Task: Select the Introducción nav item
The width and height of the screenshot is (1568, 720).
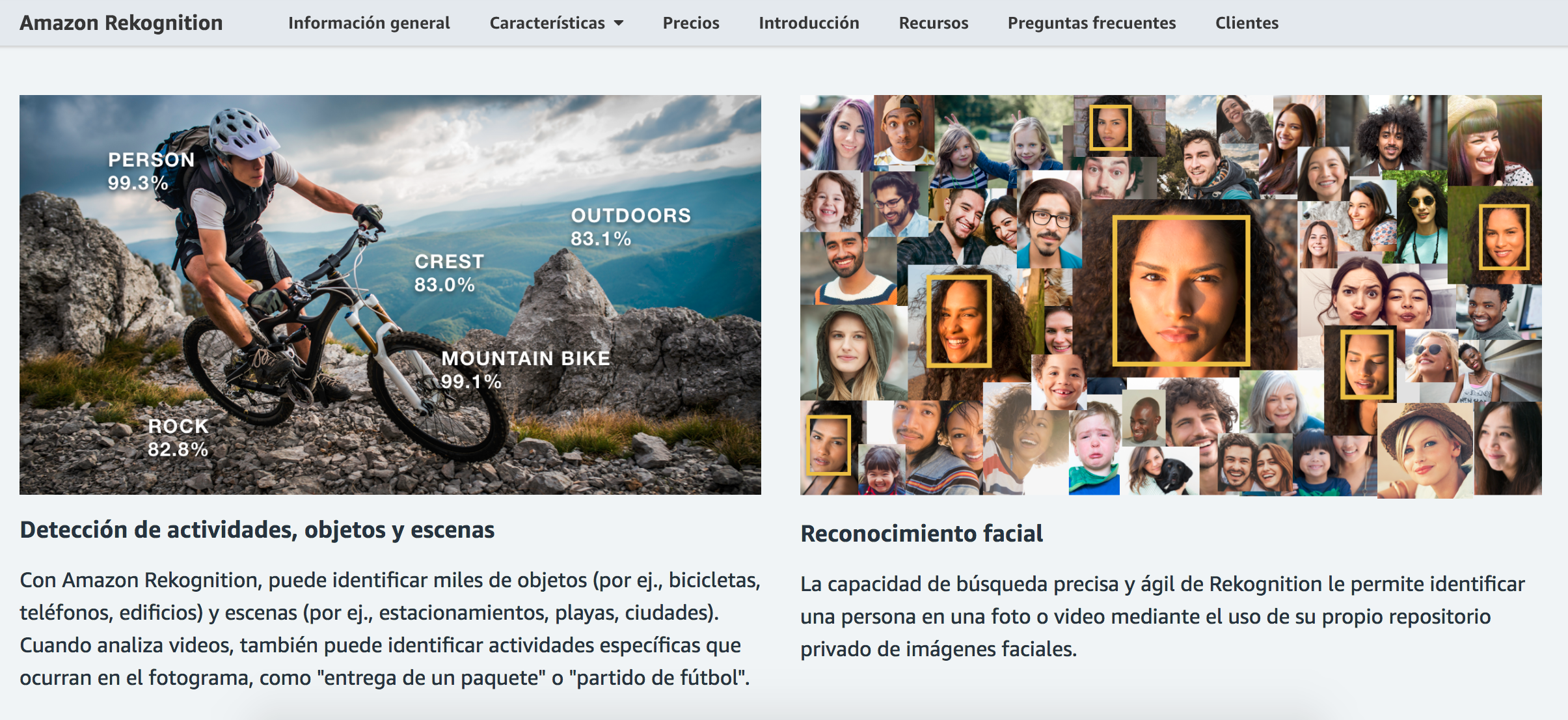Action: pyautogui.click(x=809, y=23)
